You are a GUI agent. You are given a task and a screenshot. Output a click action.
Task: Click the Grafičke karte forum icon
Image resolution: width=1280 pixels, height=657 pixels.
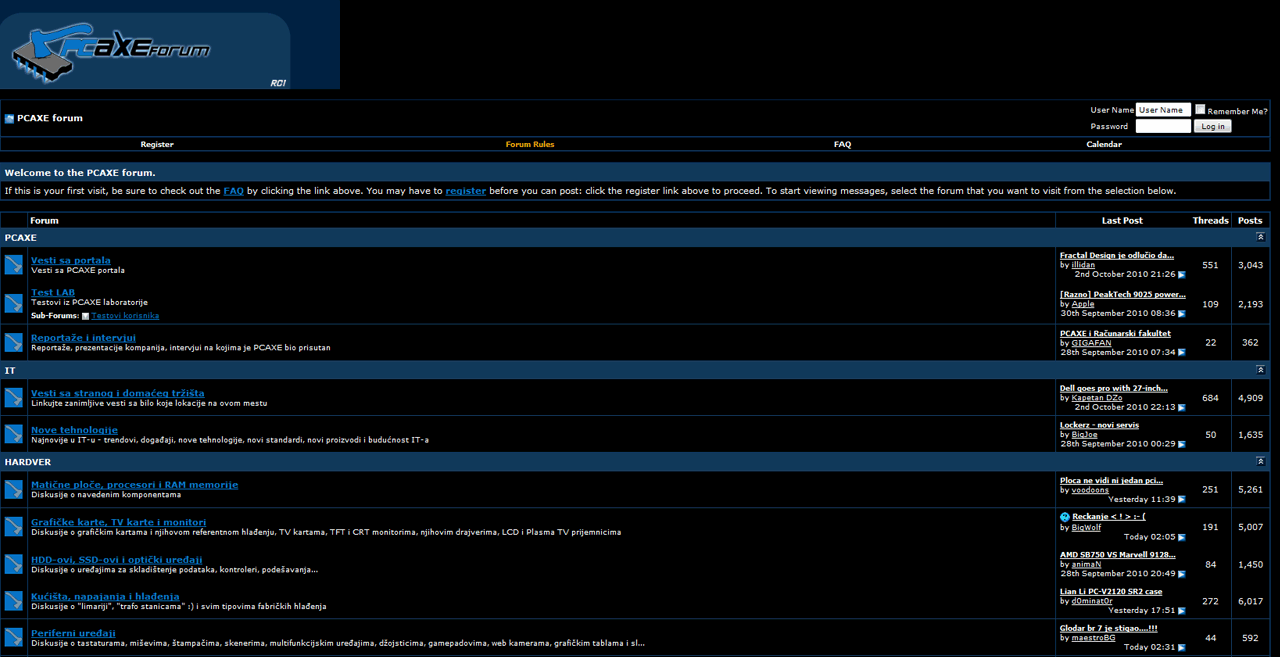coord(12,527)
